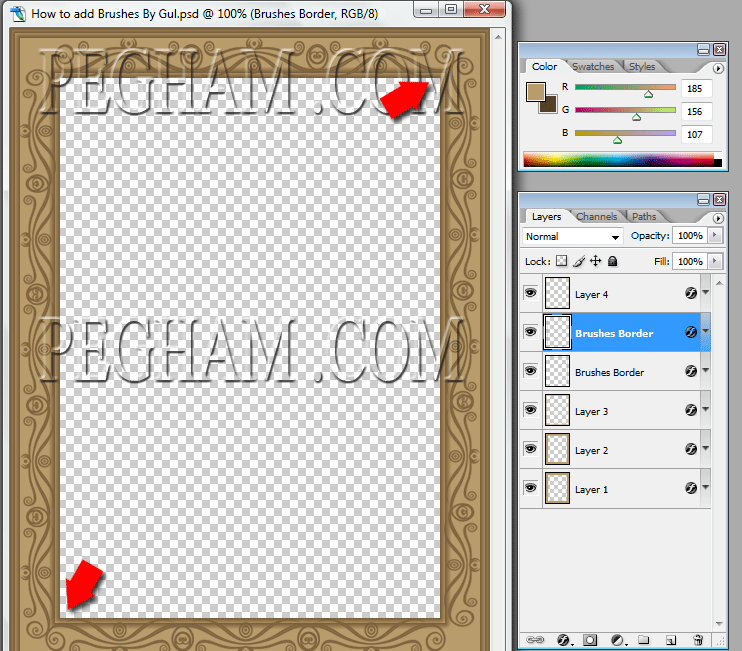Click effects icon on Layer 3
The height and width of the screenshot is (651, 742).
(x=691, y=410)
